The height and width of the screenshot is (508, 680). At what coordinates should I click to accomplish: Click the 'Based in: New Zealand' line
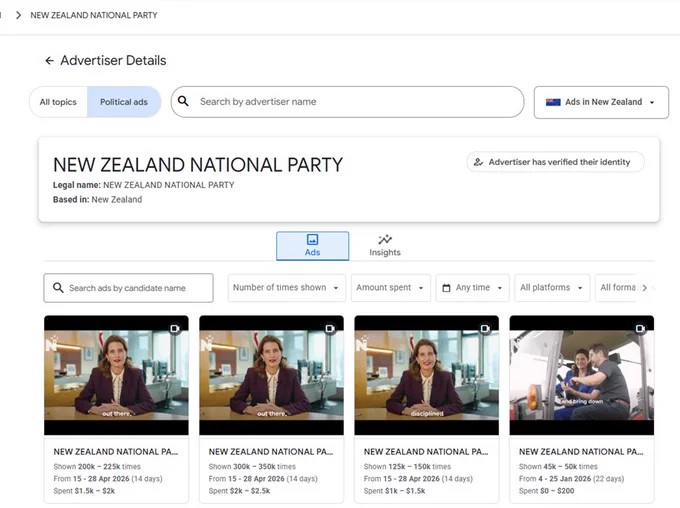(98, 200)
